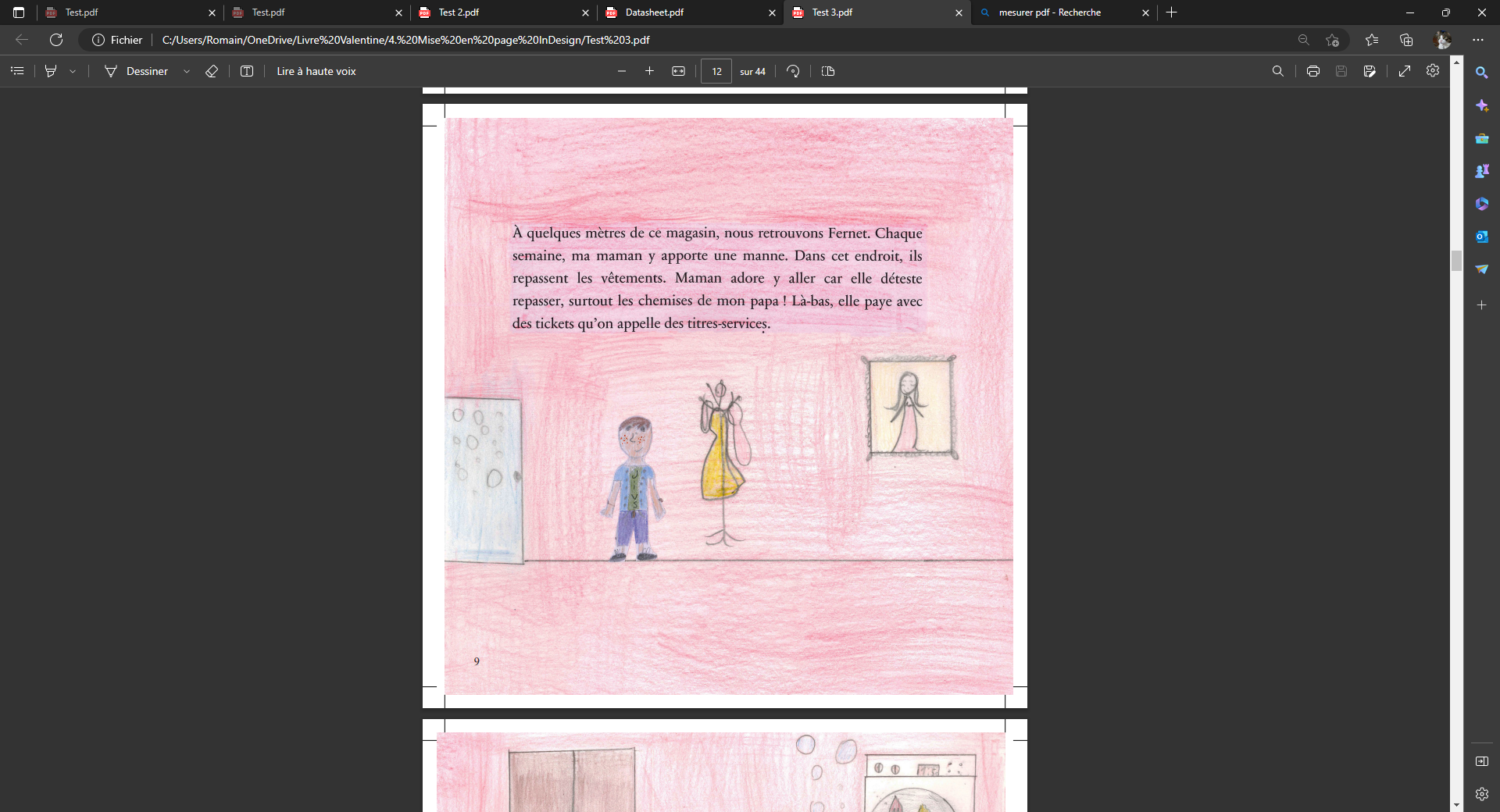
Task: Click the Save As icon
Action: tap(1370, 71)
